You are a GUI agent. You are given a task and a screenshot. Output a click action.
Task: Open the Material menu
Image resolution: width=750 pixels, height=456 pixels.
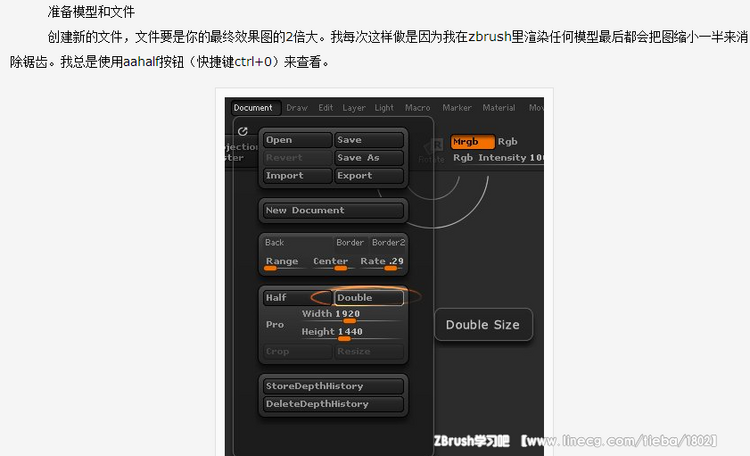pyautogui.click(x=499, y=108)
